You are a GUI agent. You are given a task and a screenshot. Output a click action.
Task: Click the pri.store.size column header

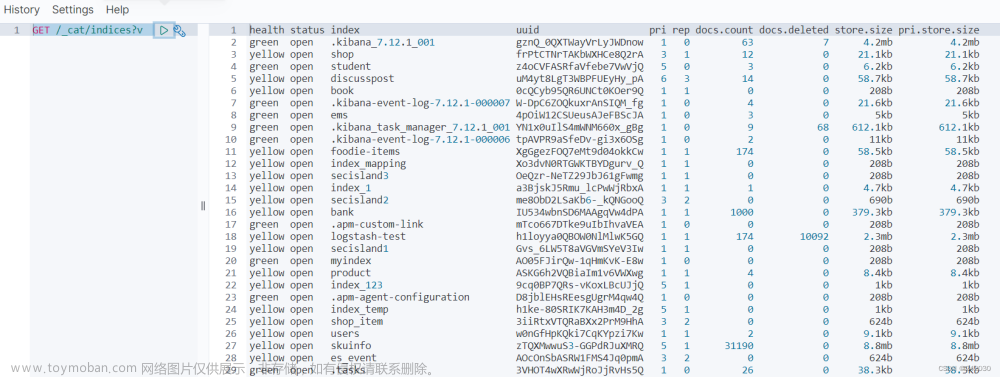click(939, 30)
